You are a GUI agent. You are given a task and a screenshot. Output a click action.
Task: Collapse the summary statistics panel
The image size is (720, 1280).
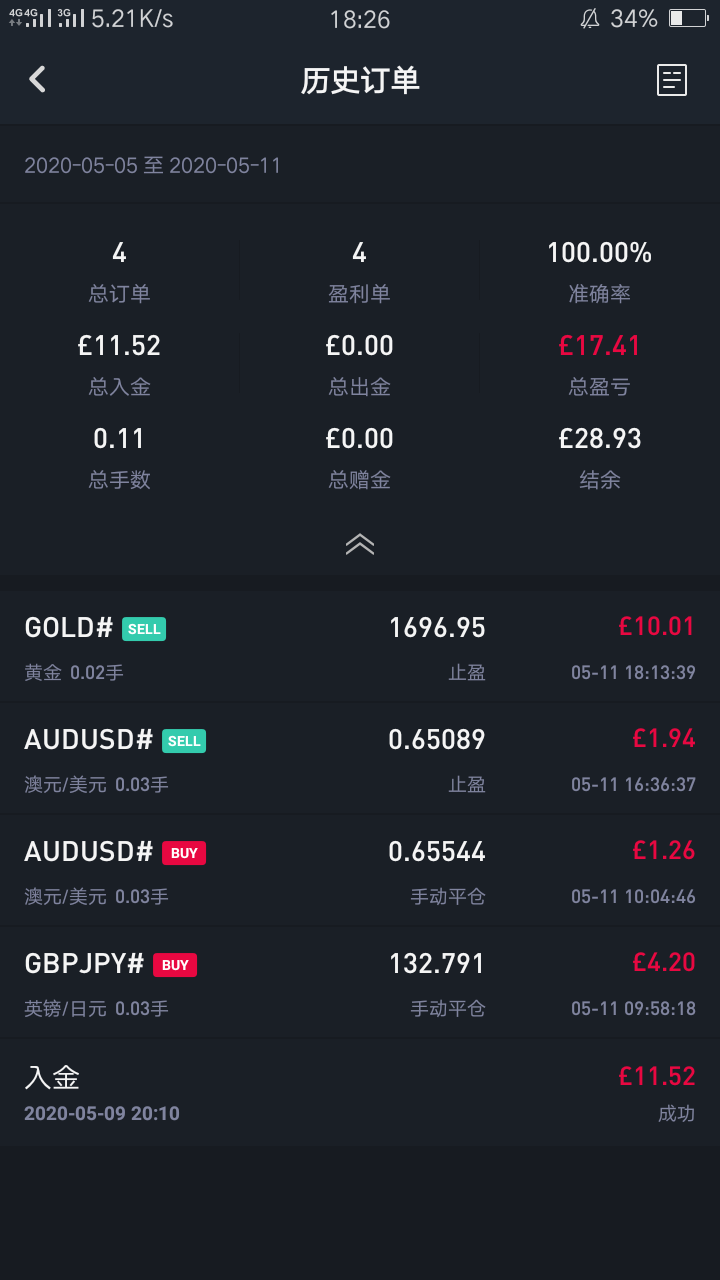click(x=360, y=544)
